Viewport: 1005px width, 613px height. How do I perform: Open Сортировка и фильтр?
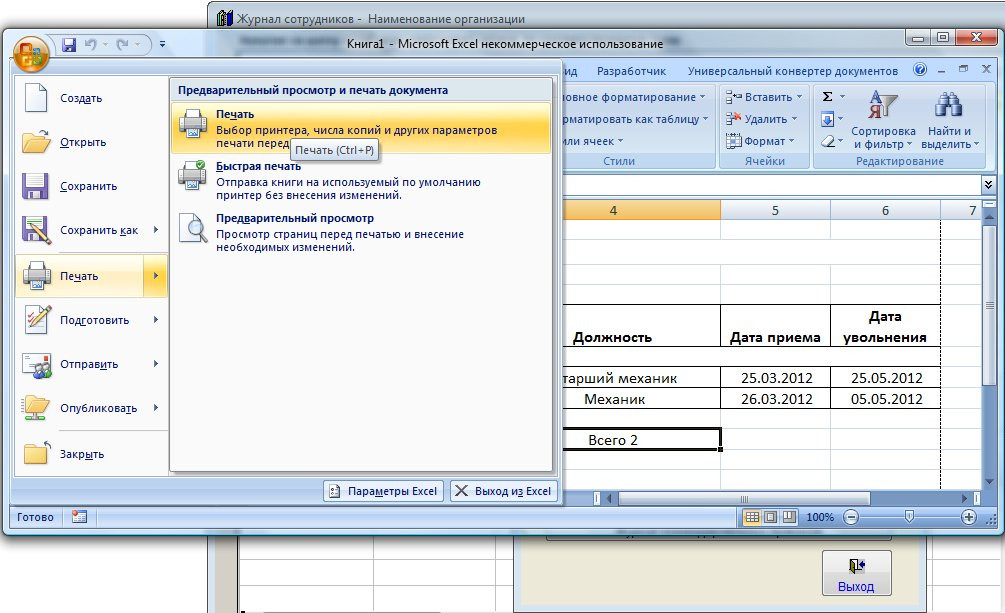point(883,121)
